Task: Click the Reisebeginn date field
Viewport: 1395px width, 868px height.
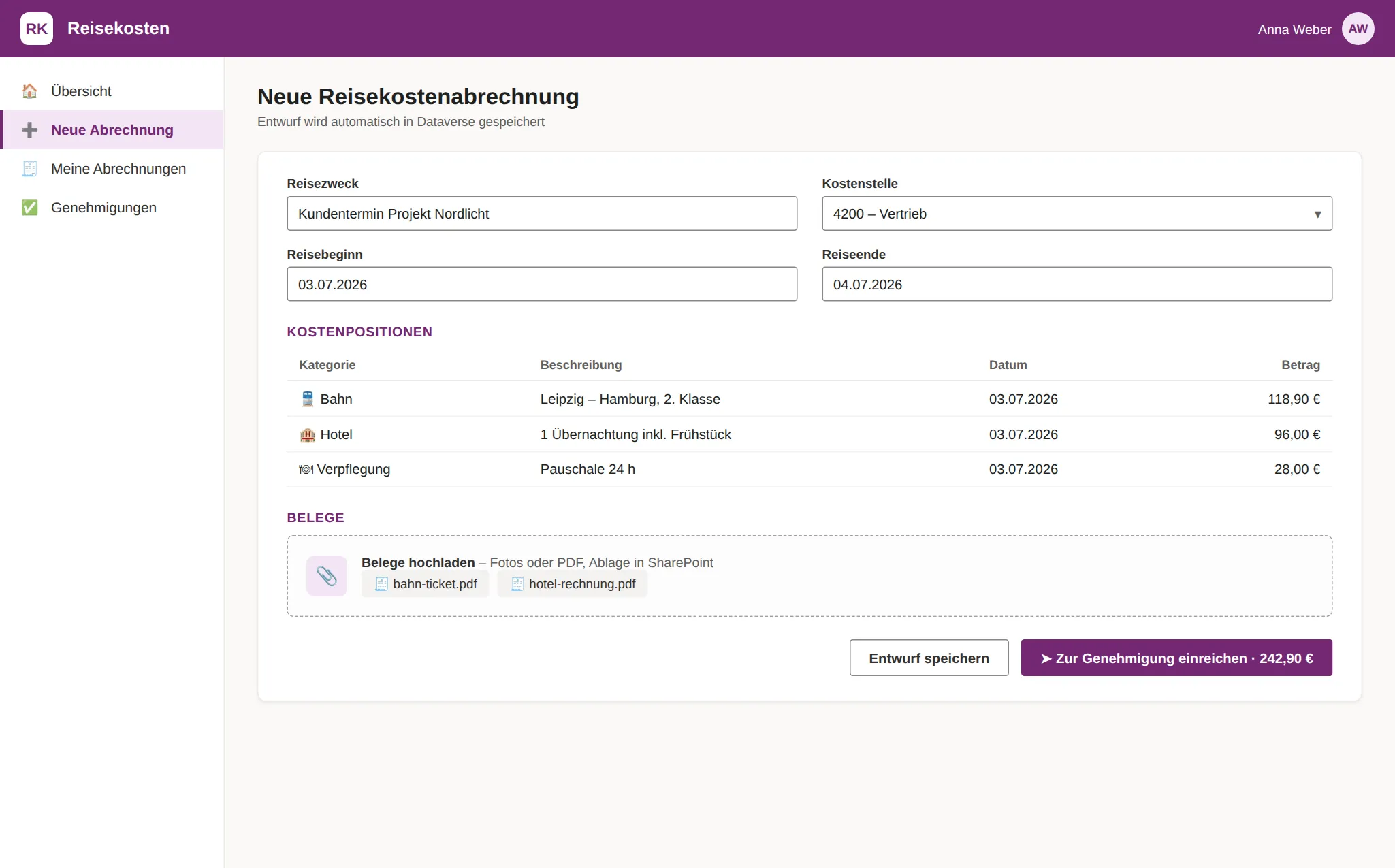Action: tap(542, 285)
